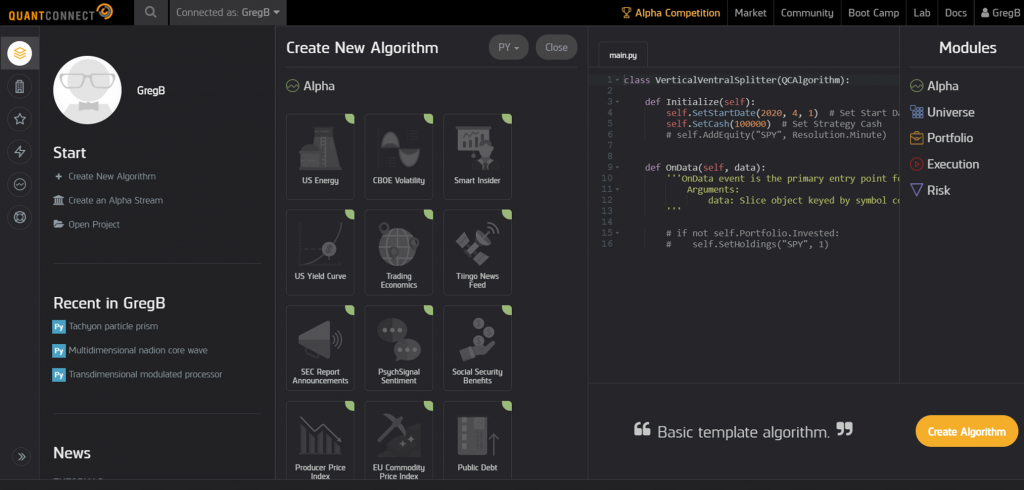
Task: Select the main.py tab
Action: pos(623,56)
